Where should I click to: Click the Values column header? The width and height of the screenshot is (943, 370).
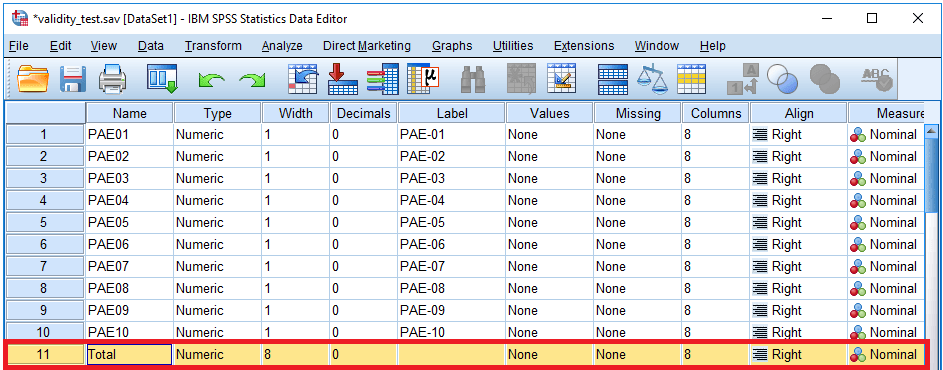(x=550, y=113)
